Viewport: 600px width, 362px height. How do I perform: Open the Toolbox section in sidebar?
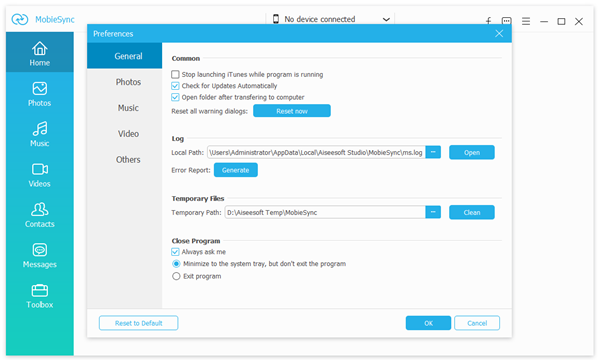click(x=40, y=296)
